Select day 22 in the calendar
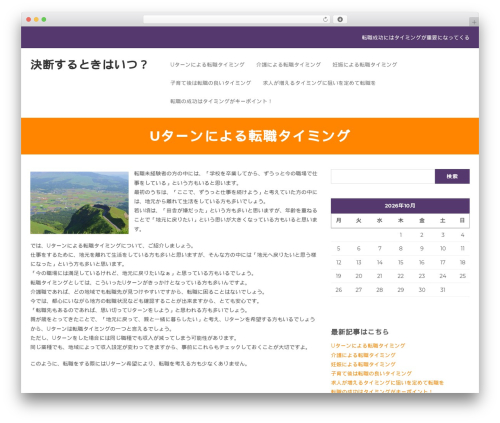The image size is (500, 423). tap(401, 276)
